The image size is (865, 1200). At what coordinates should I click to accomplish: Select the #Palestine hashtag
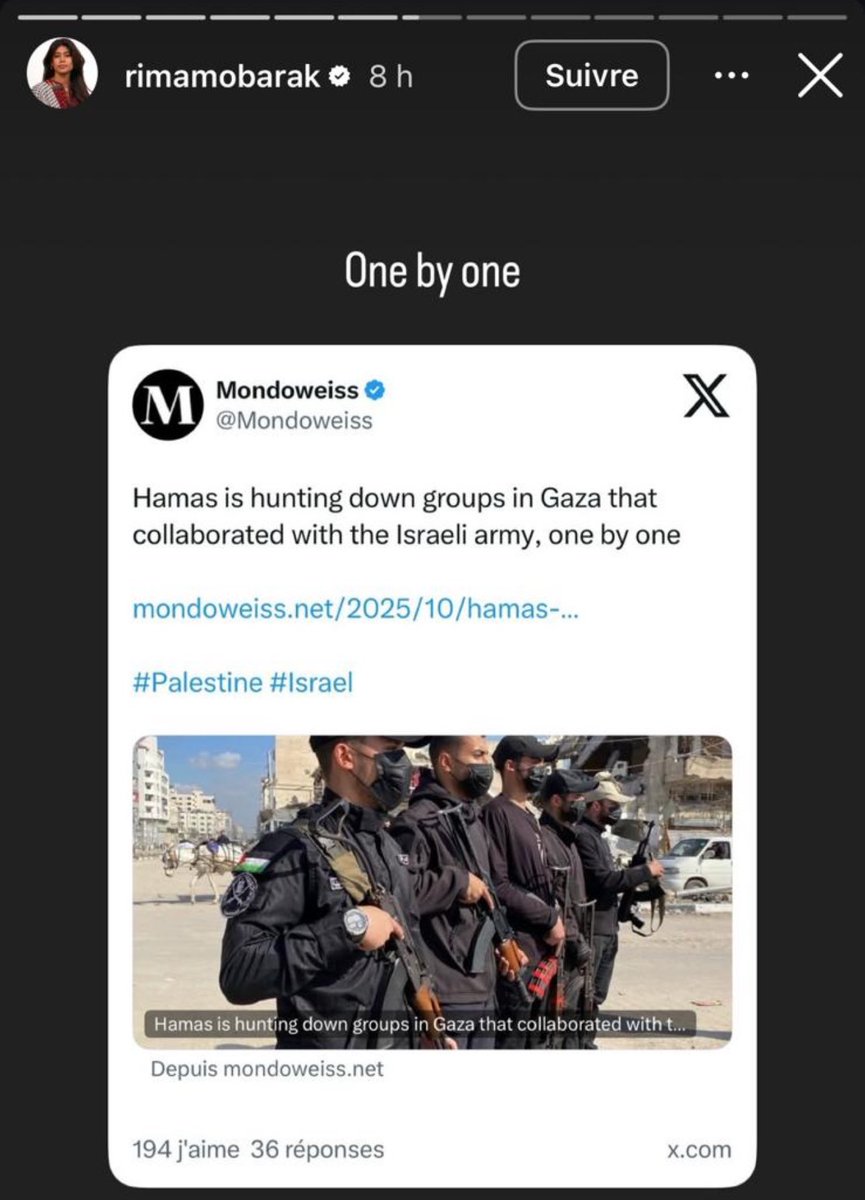tap(197, 683)
